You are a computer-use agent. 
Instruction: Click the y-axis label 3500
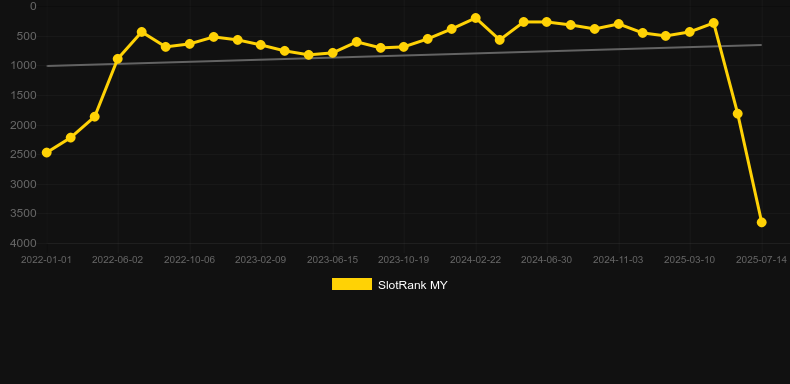click(24, 214)
